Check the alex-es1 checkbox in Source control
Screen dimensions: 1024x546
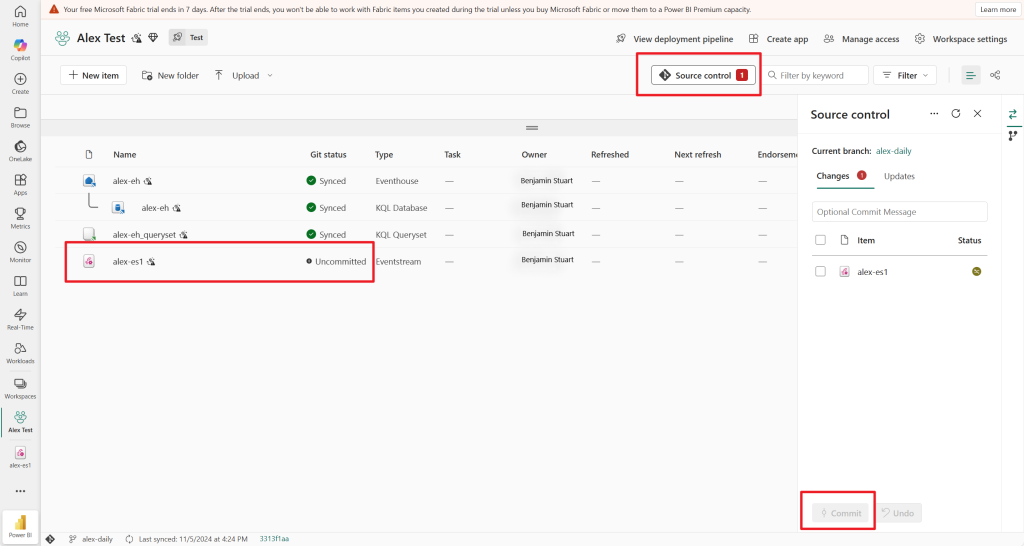click(x=820, y=272)
